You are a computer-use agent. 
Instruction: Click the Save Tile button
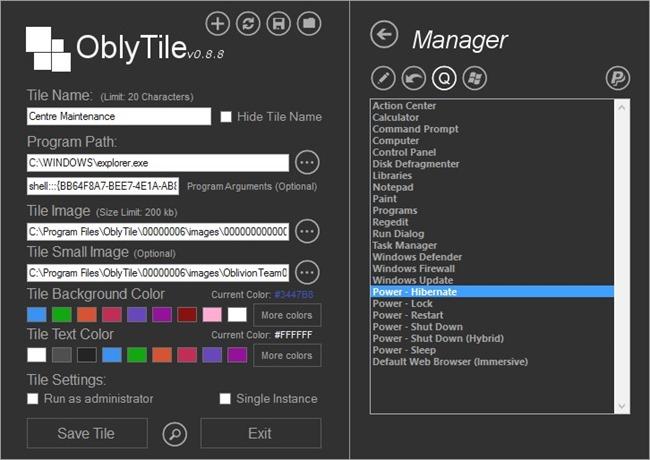point(87,433)
